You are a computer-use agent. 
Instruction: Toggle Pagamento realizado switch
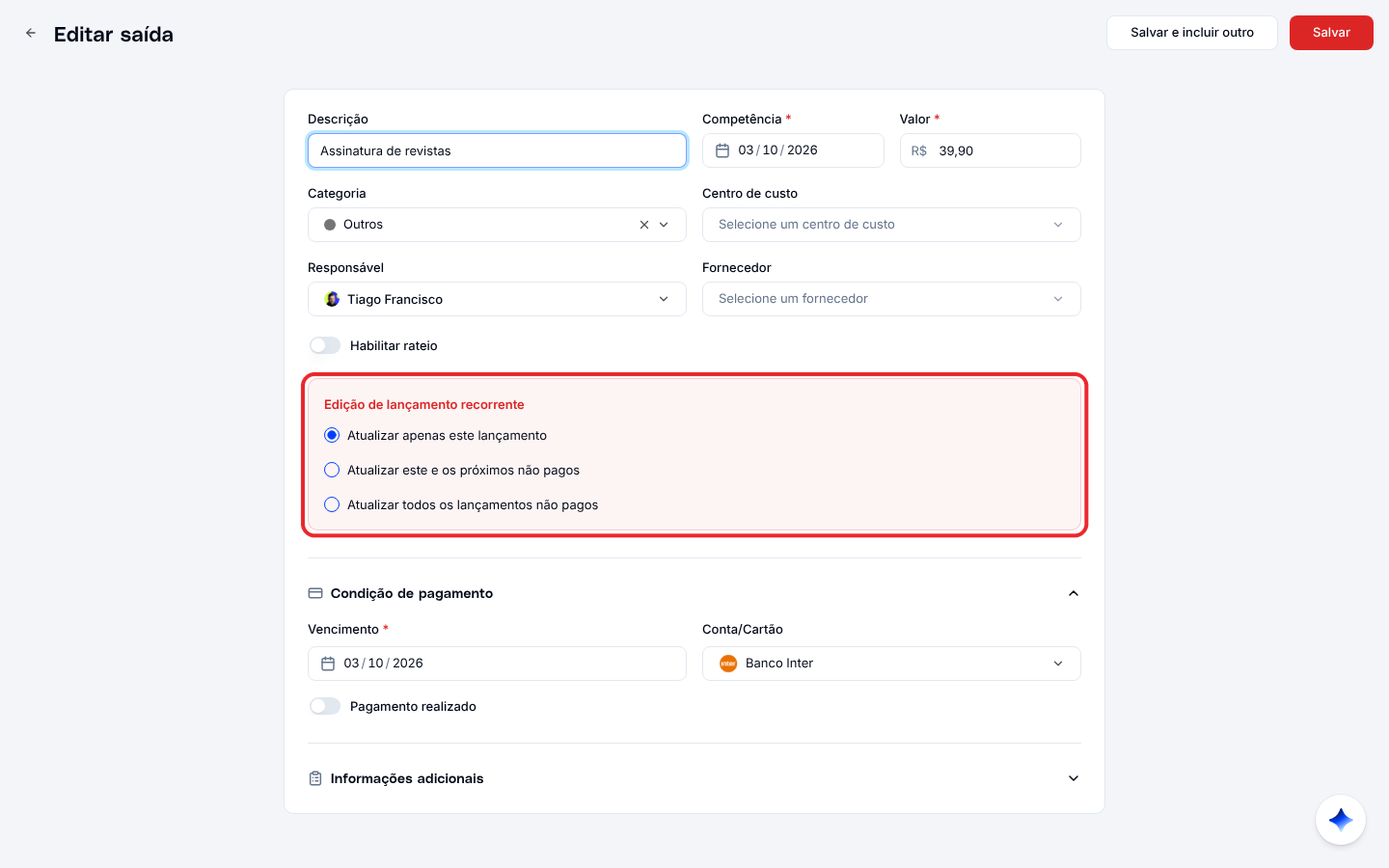tap(325, 706)
